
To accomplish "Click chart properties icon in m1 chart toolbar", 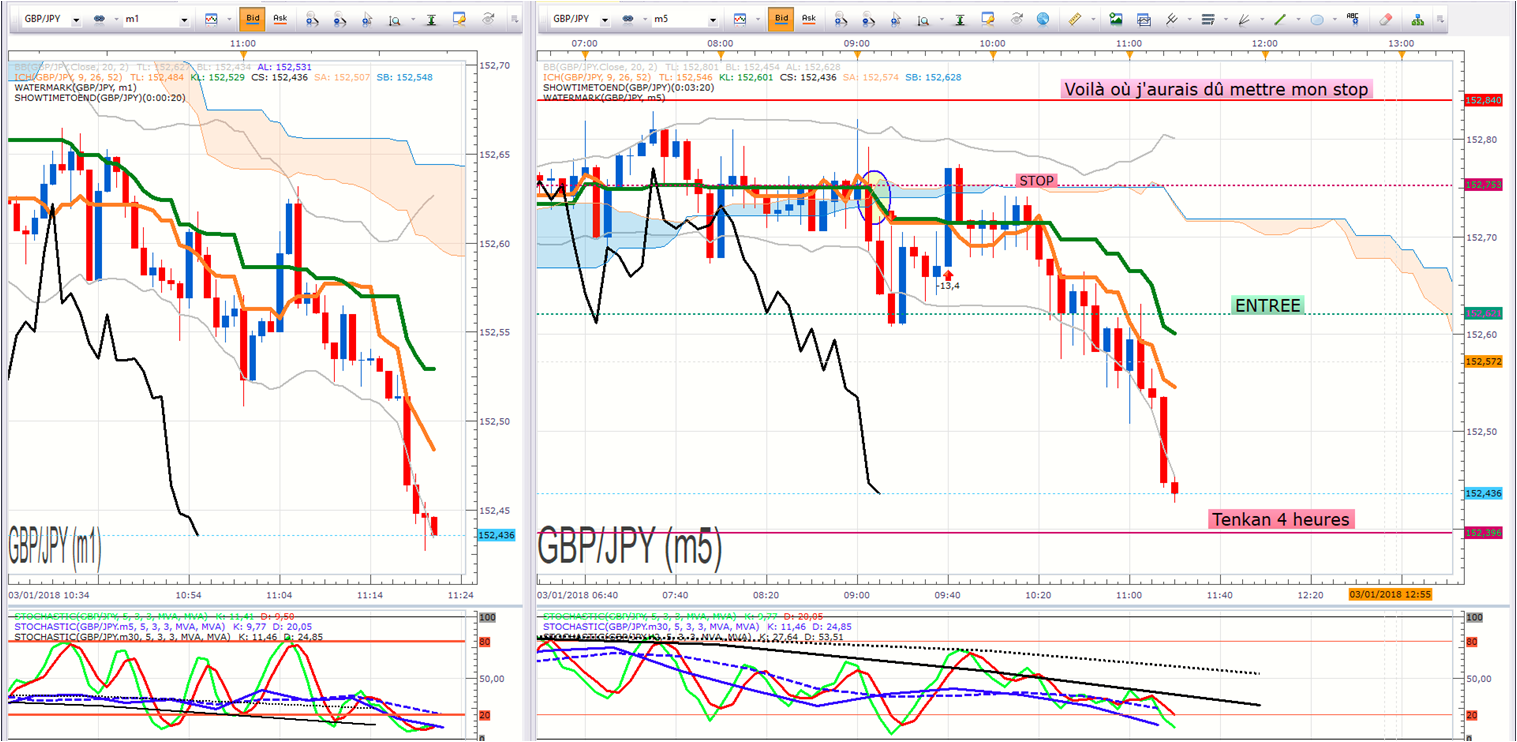I will coord(460,19).
